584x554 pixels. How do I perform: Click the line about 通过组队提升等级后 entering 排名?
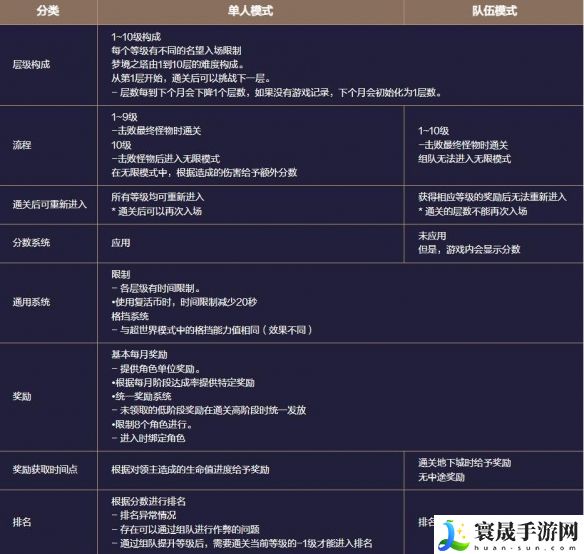click(x=242, y=543)
